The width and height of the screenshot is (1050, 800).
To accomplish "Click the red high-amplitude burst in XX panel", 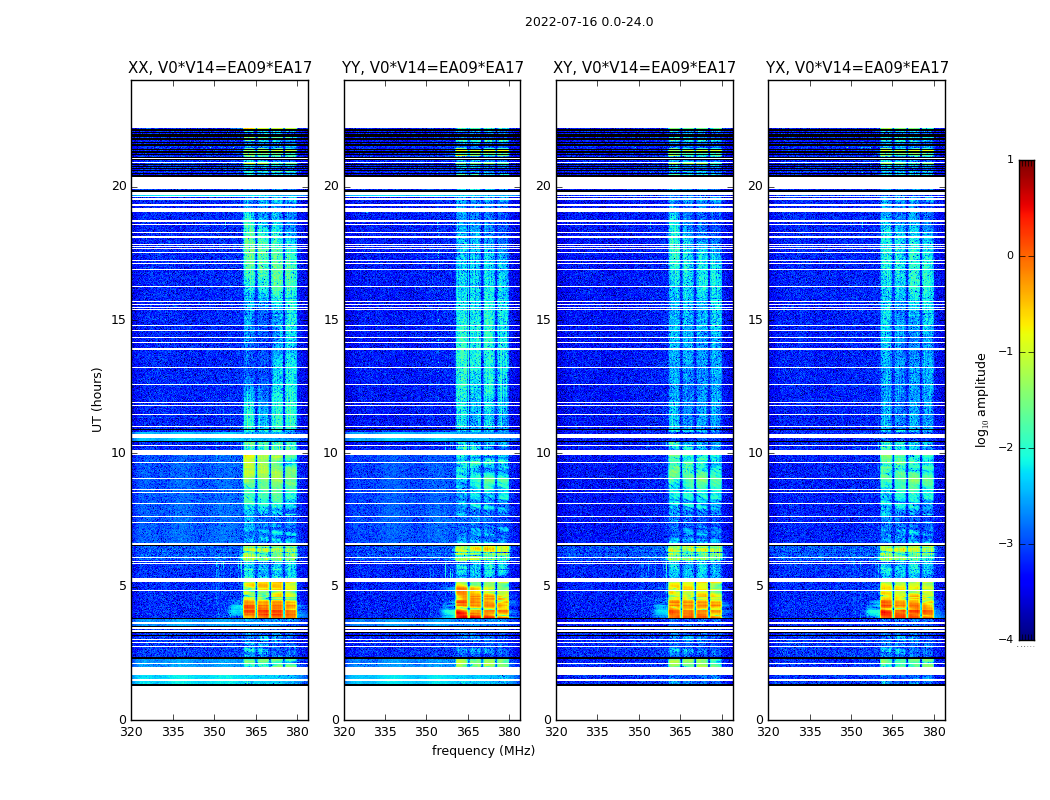I will coord(270,601).
